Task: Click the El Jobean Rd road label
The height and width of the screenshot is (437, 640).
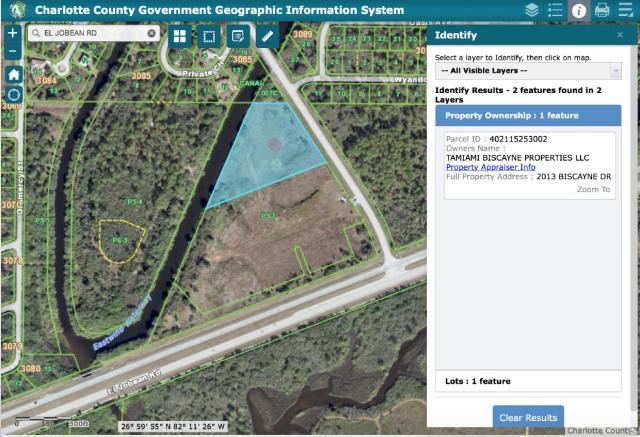Action: 134,382
